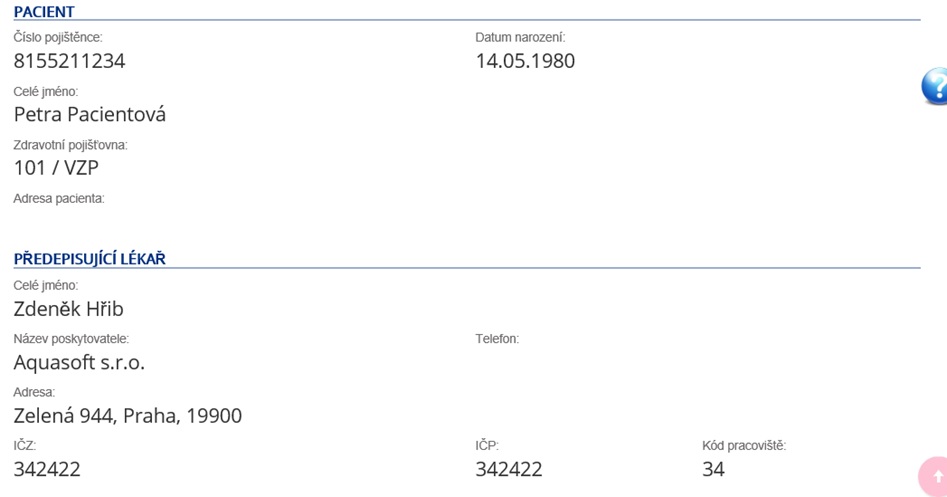Viewport: 947px width, 497px height.
Task: Click the pink scroll-to-top arrow button
Action: pos(934,476)
